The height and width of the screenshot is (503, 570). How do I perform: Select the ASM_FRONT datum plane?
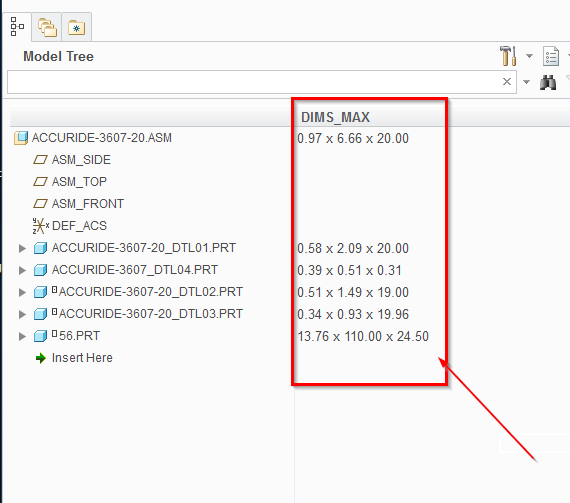(88, 204)
